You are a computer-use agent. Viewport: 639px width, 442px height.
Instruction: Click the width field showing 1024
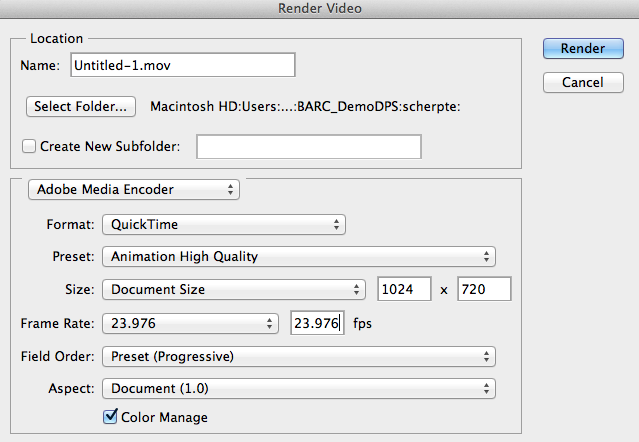point(403,290)
